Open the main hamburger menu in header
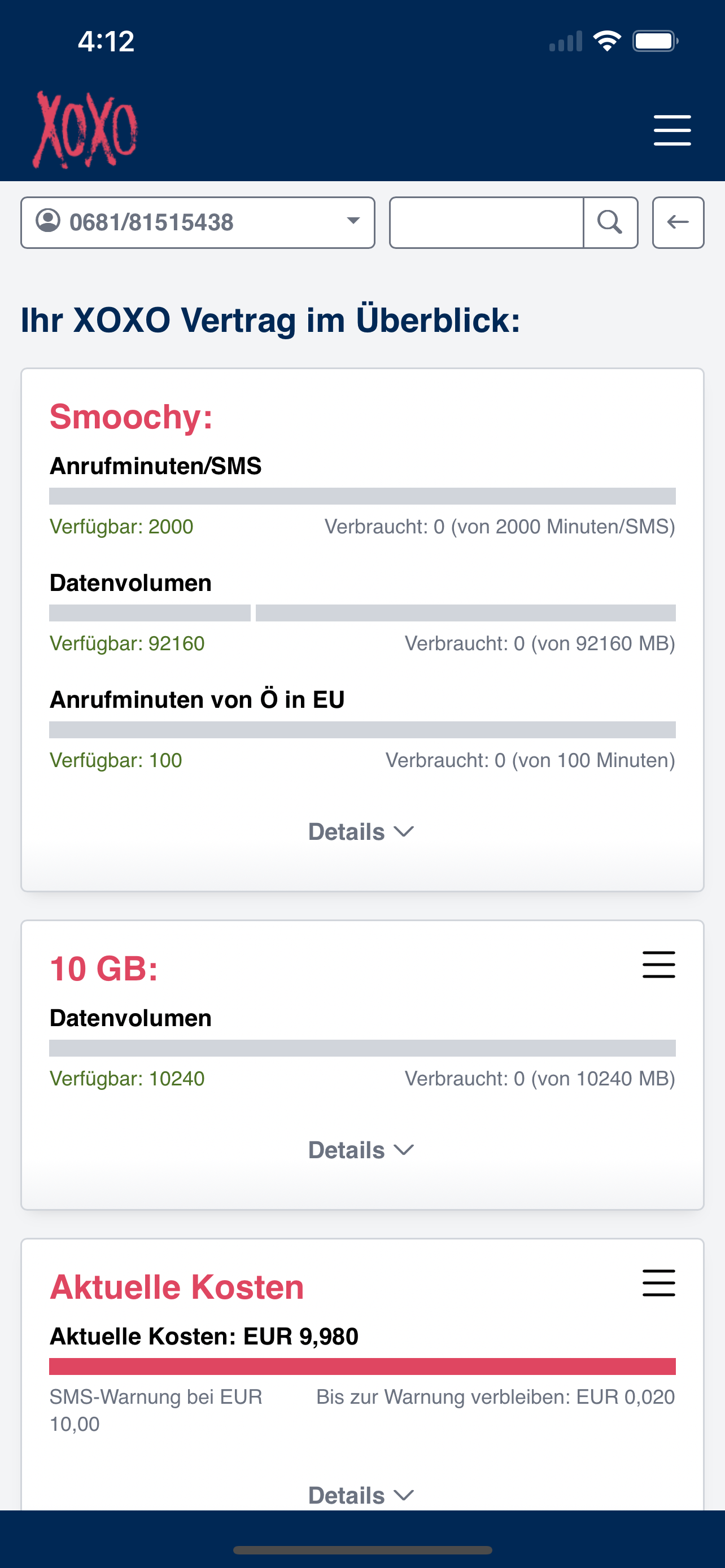The height and width of the screenshot is (1568, 725). 672,130
